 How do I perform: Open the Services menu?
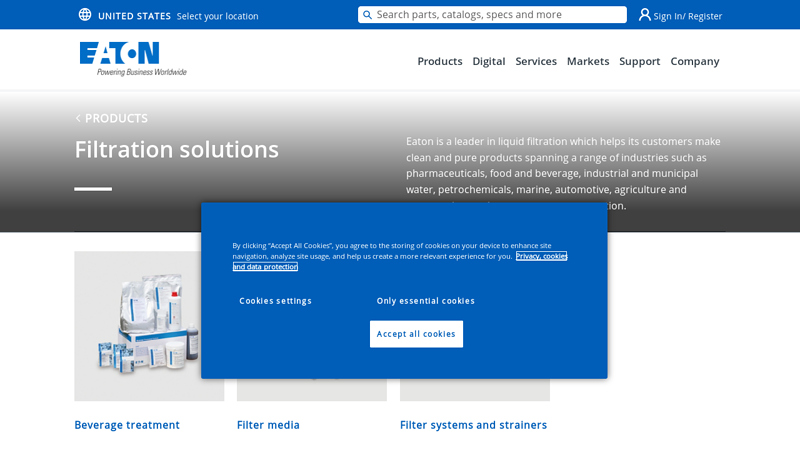click(x=536, y=61)
